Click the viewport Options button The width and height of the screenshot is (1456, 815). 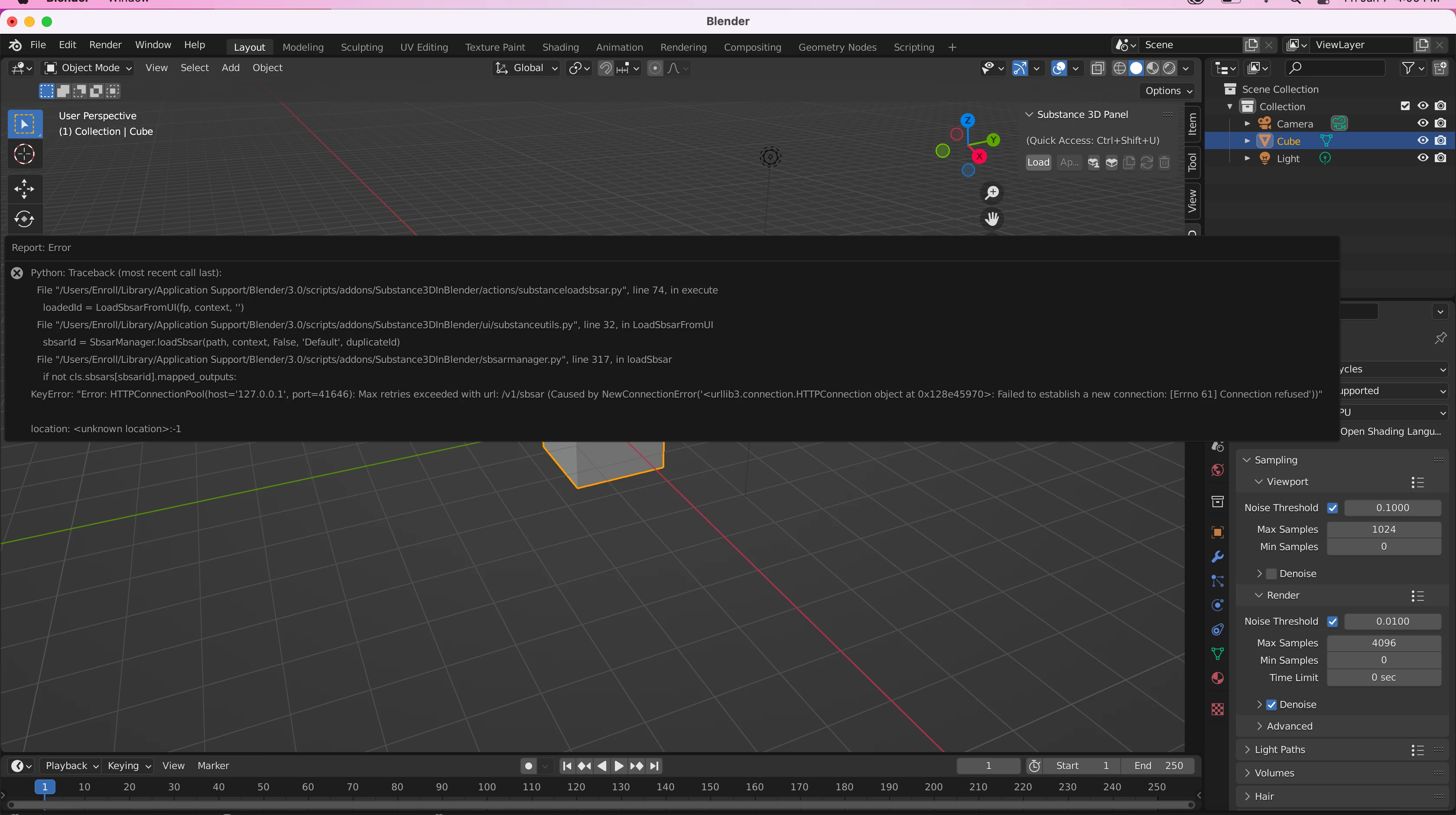(1168, 91)
